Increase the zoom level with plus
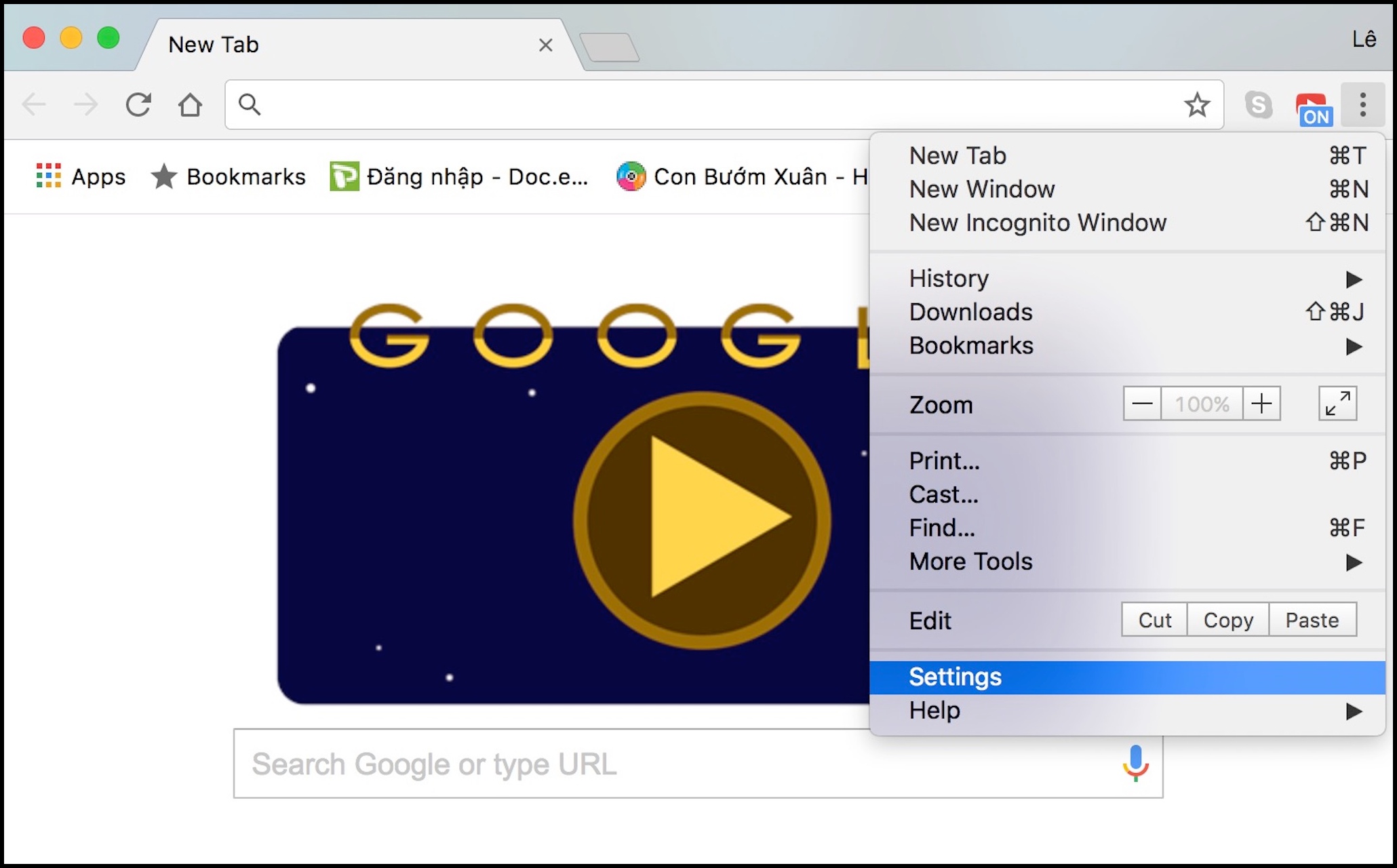The height and width of the screenshot is (868, 1397). 1264,403
